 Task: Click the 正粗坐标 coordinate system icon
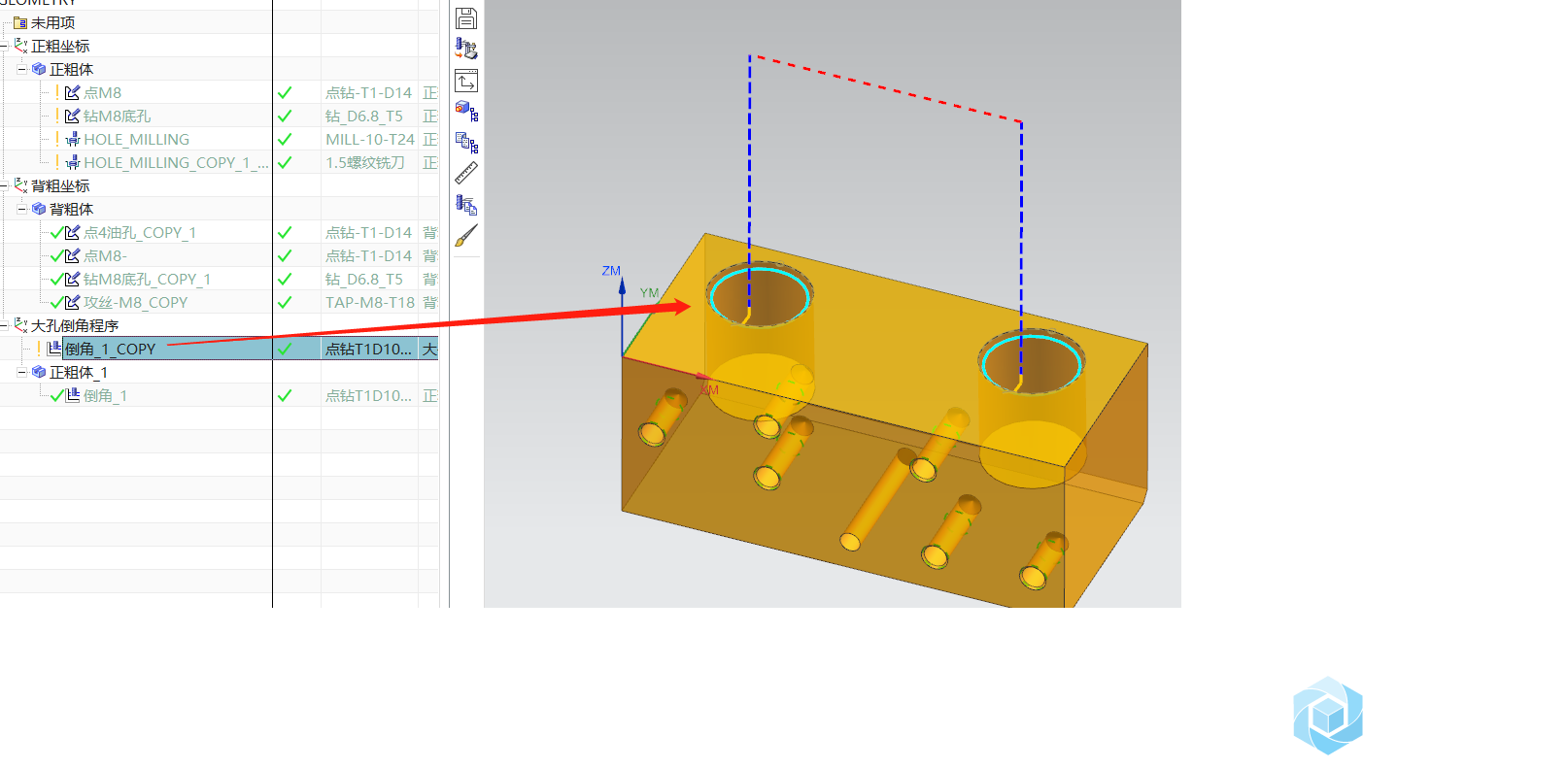pyautogui.click(x=20, y=46)
